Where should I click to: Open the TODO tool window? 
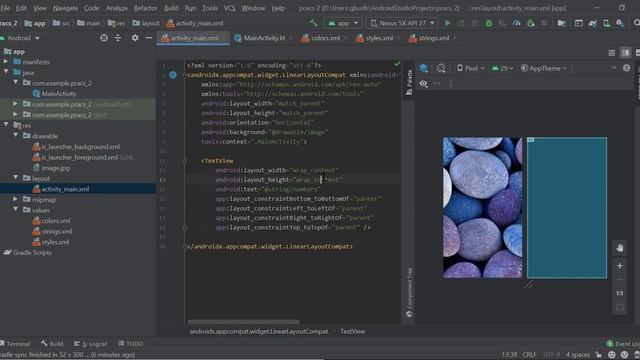(131, 344)
